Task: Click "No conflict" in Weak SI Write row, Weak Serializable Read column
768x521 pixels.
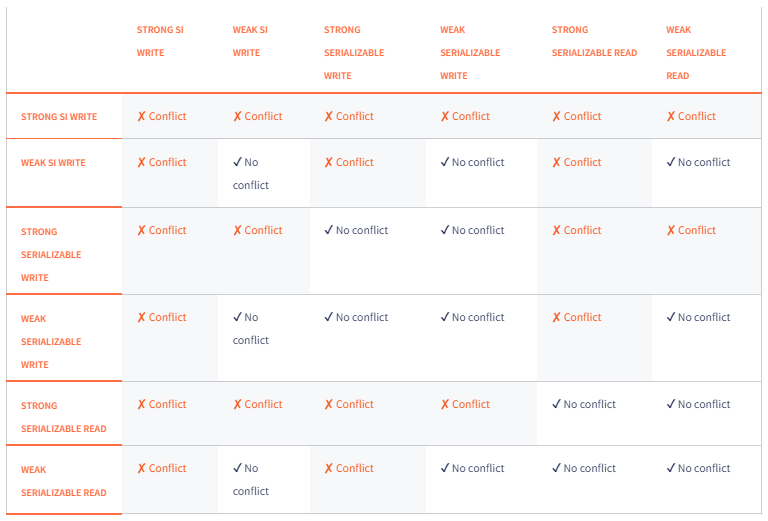Action: click(x=704, y=162)
